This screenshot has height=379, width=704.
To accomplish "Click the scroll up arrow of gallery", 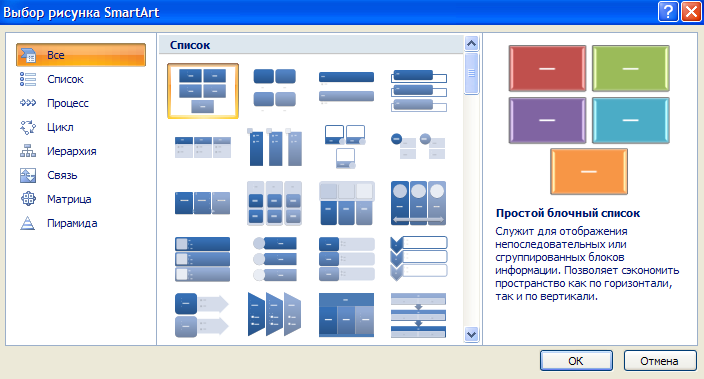I will click(471, 44).
